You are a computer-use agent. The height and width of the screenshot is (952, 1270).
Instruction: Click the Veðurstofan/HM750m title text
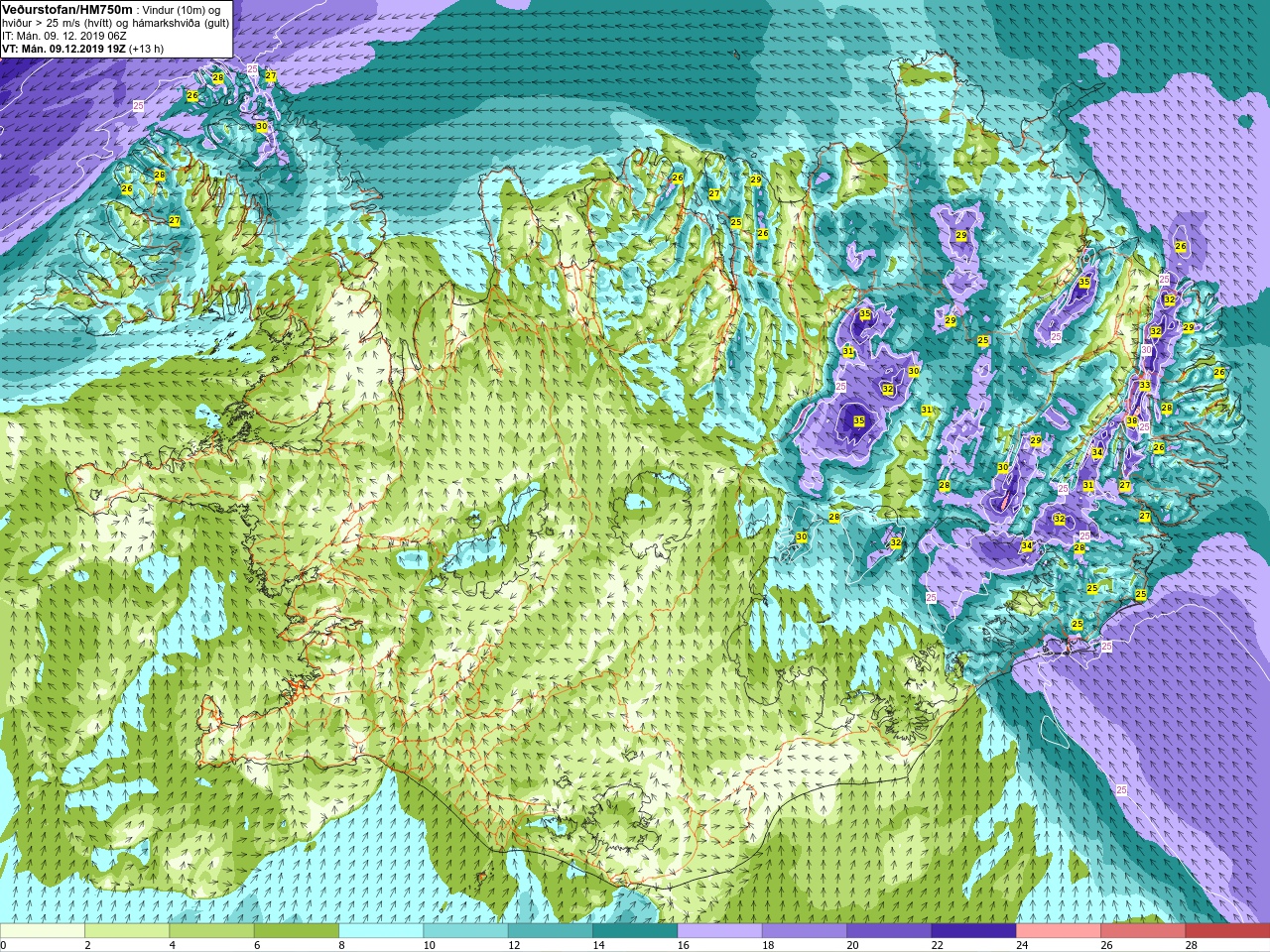67,9
